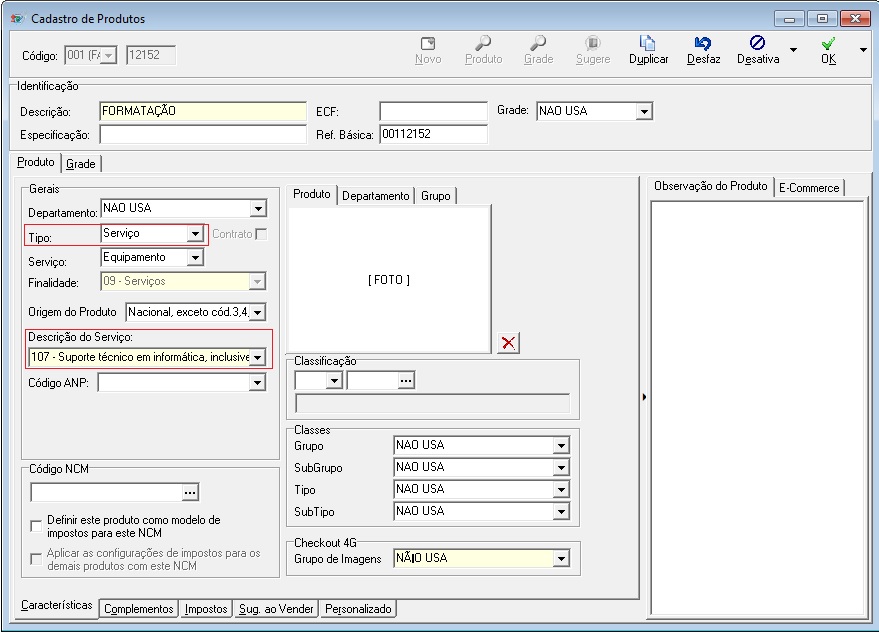The image size is (879, 632).
Task: Toggle the Contrato checkbox
Action: 261,234
